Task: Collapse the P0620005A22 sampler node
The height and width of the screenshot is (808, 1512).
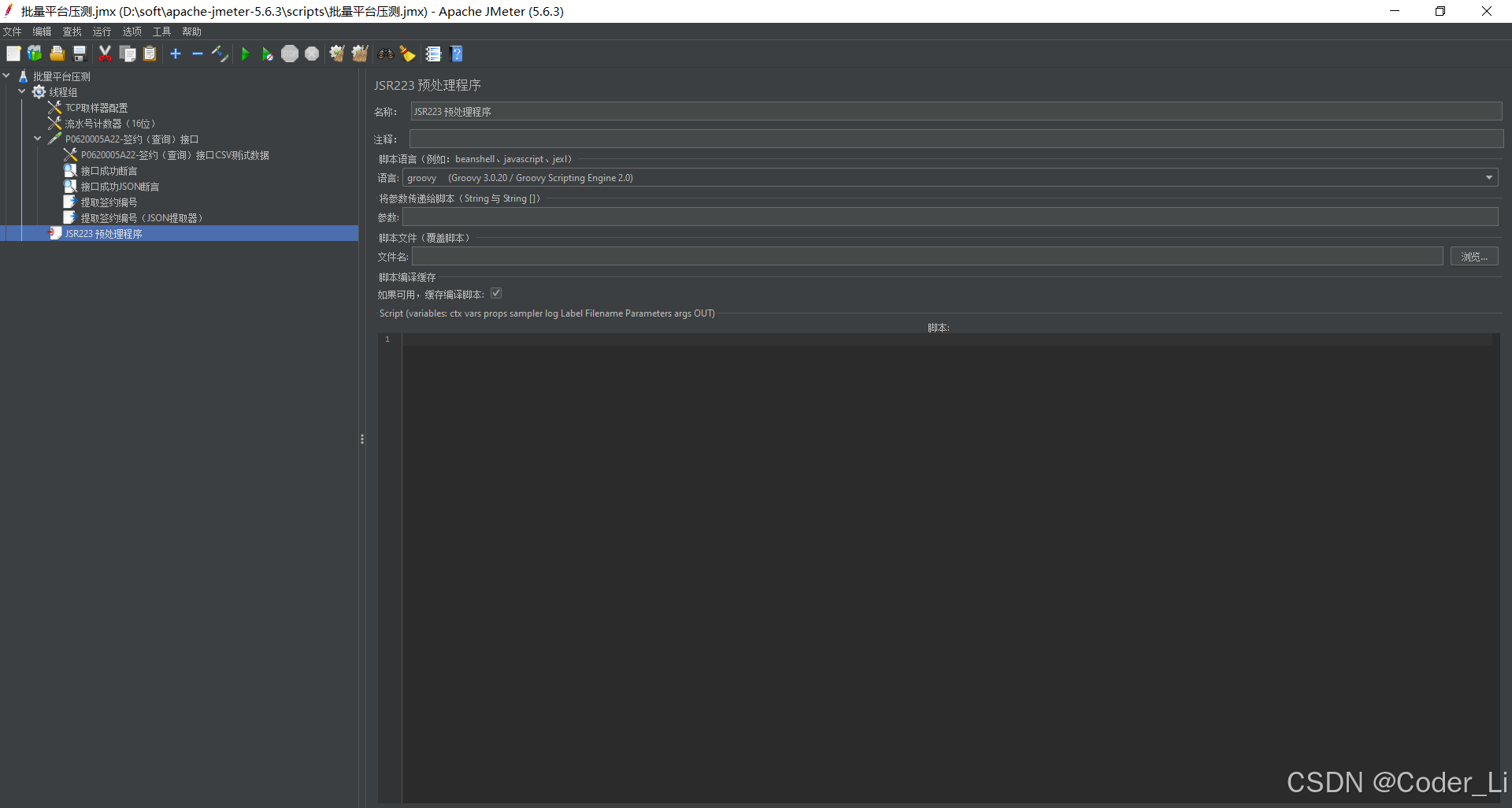Action: [x=38, y=139]
